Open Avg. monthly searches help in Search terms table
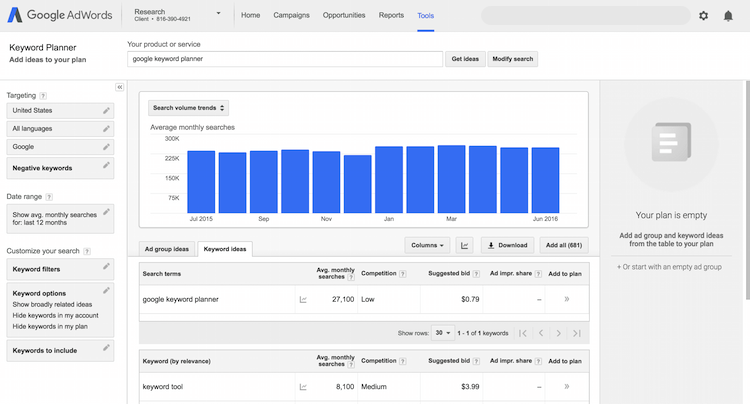 351,277
